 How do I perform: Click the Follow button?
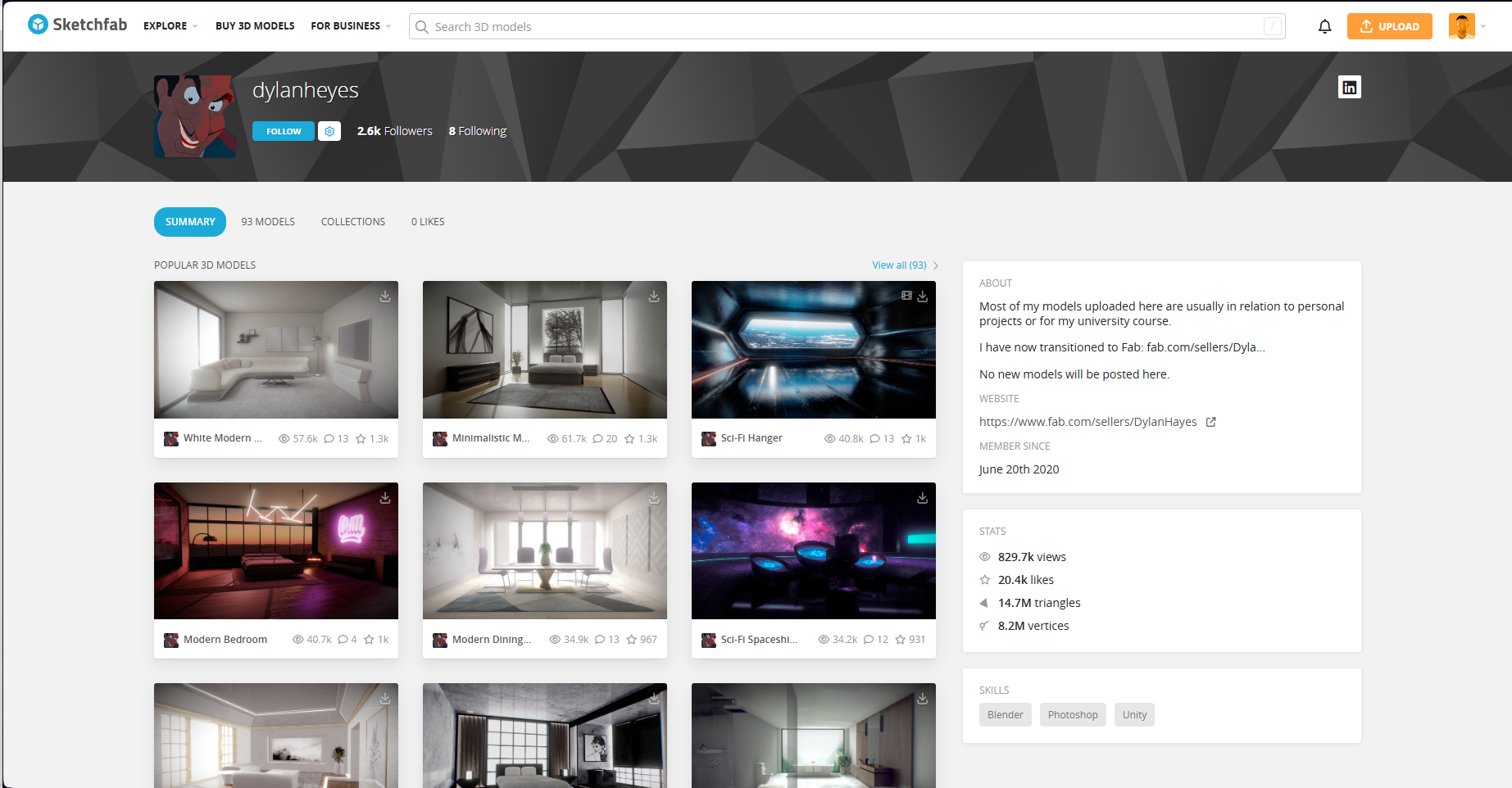pos(284,131)
